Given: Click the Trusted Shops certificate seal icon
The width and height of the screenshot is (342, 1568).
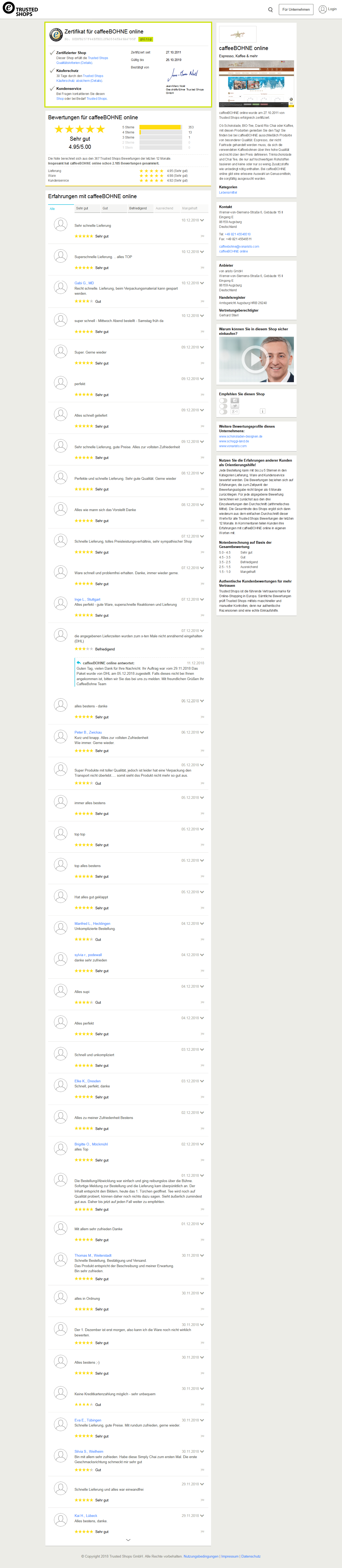Looking at the screenshot, I should click(56, 35).
